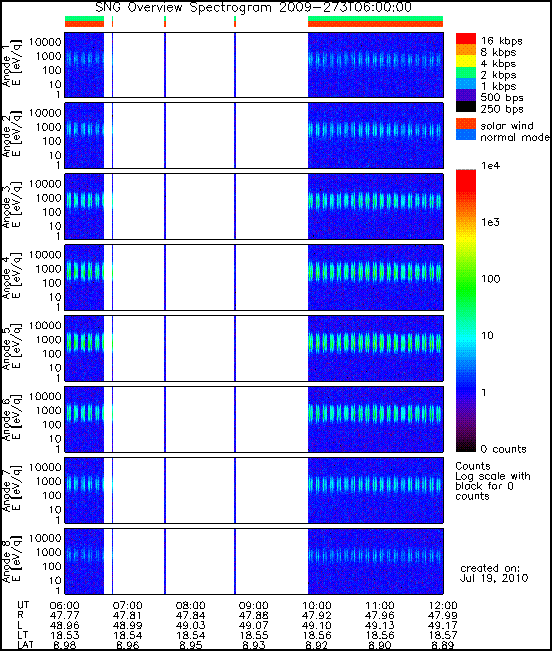
Task: Click the Anode 3 spectrogram panel
Action: point(254,206)
